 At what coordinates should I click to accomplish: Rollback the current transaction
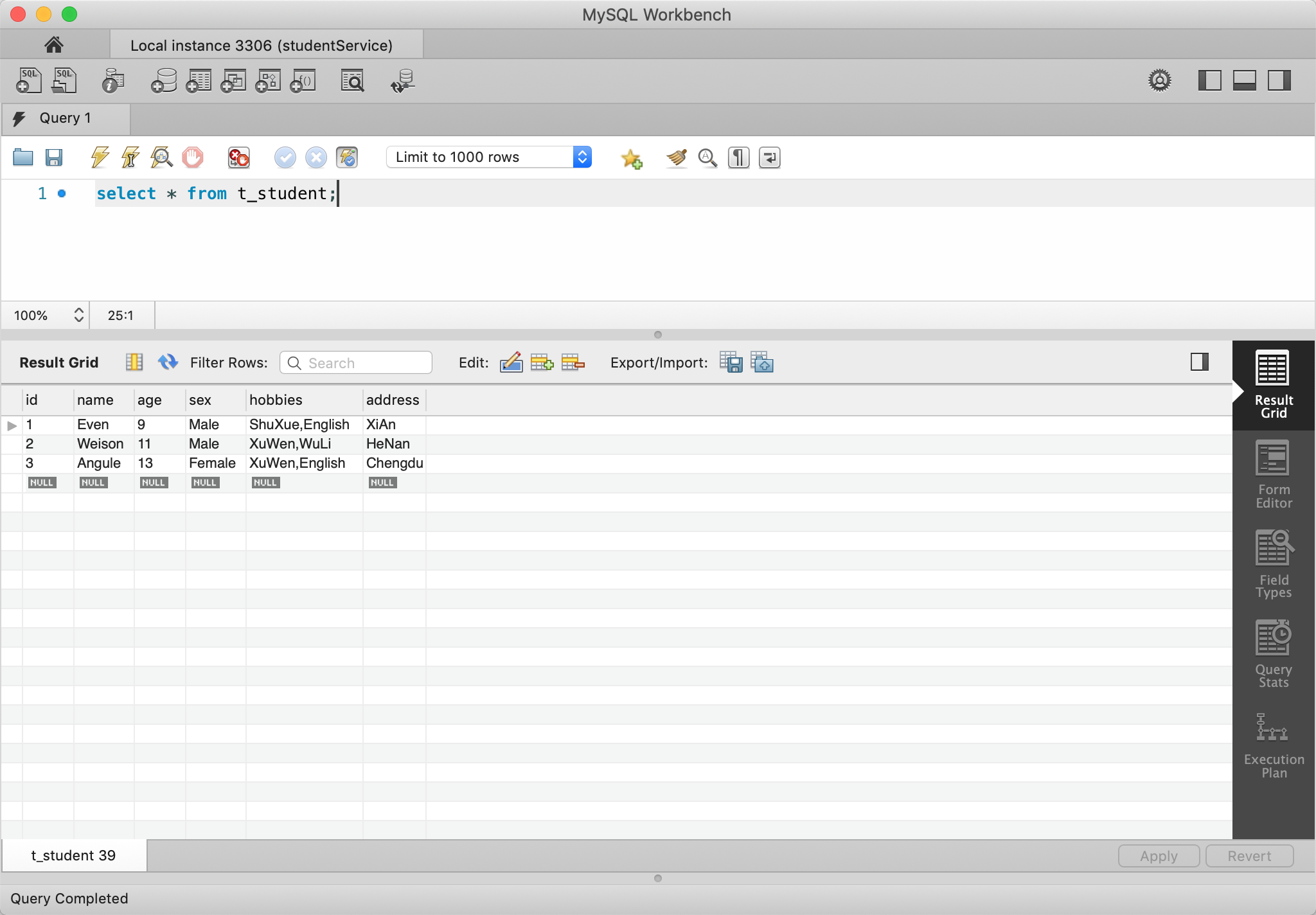[x=316, y=157]
